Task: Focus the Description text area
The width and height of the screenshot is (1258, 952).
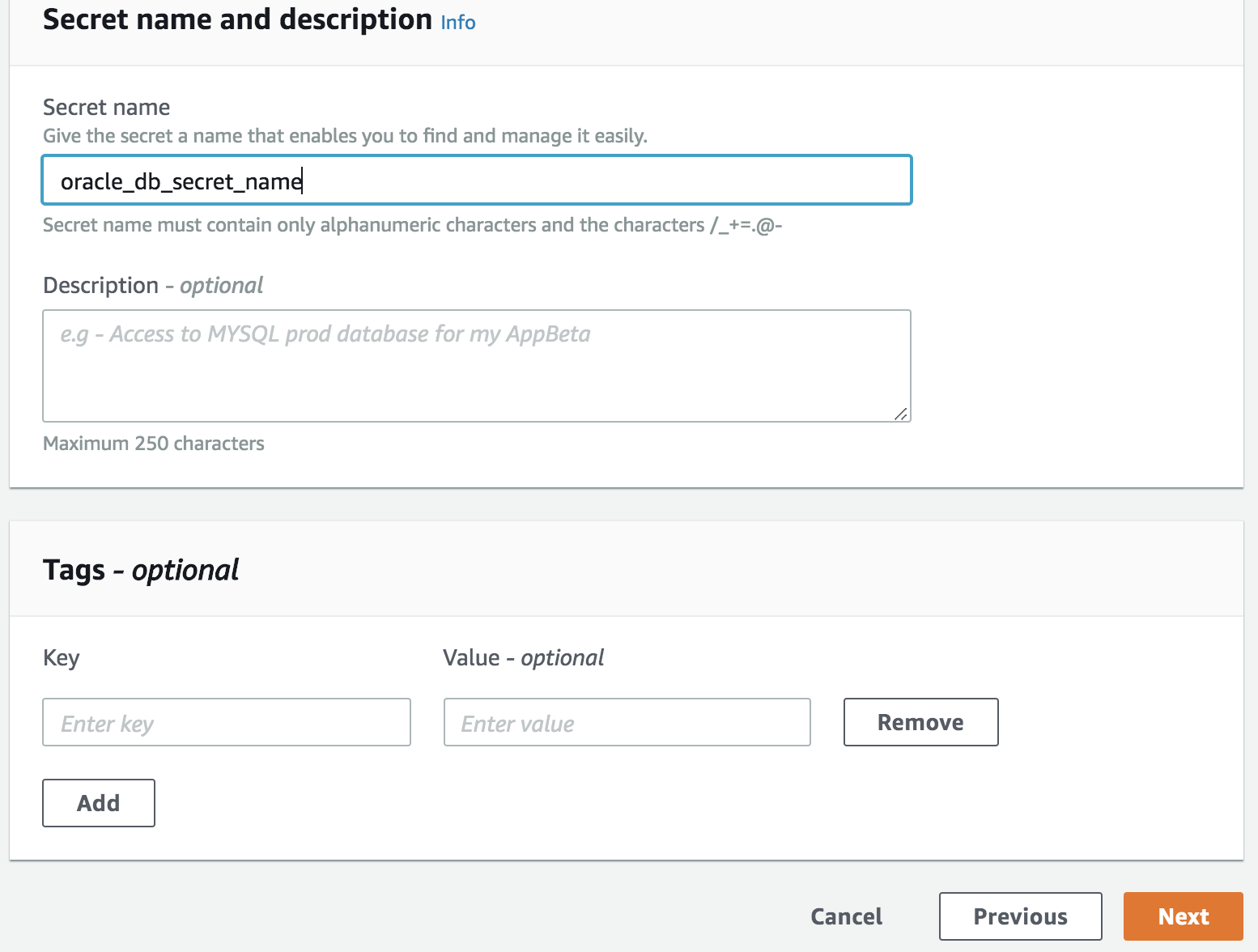Action: click(477, 366)
